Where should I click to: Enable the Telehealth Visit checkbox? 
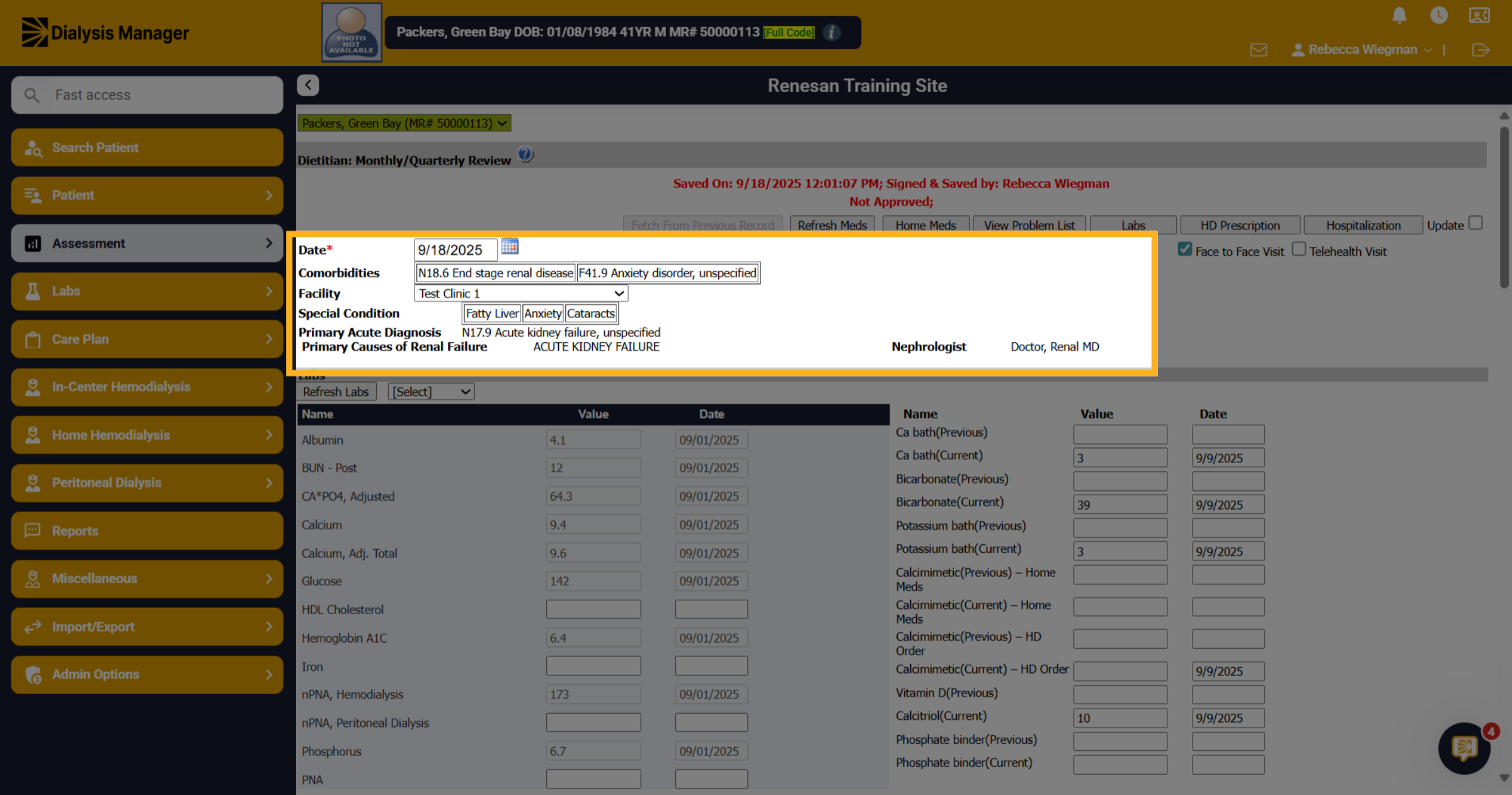pyautogui.click(x=1298, y=249)
